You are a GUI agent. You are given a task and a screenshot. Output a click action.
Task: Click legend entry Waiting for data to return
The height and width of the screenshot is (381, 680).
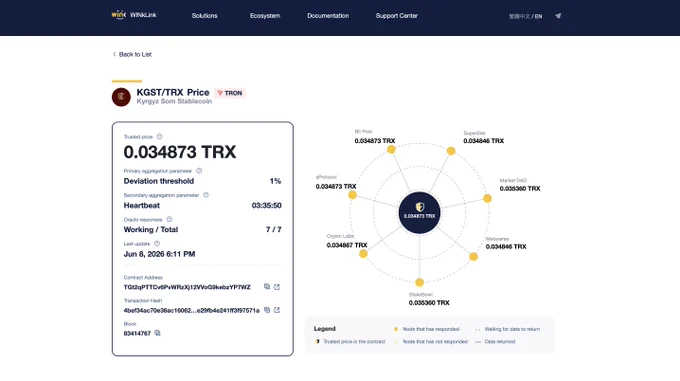click(507, 329)
